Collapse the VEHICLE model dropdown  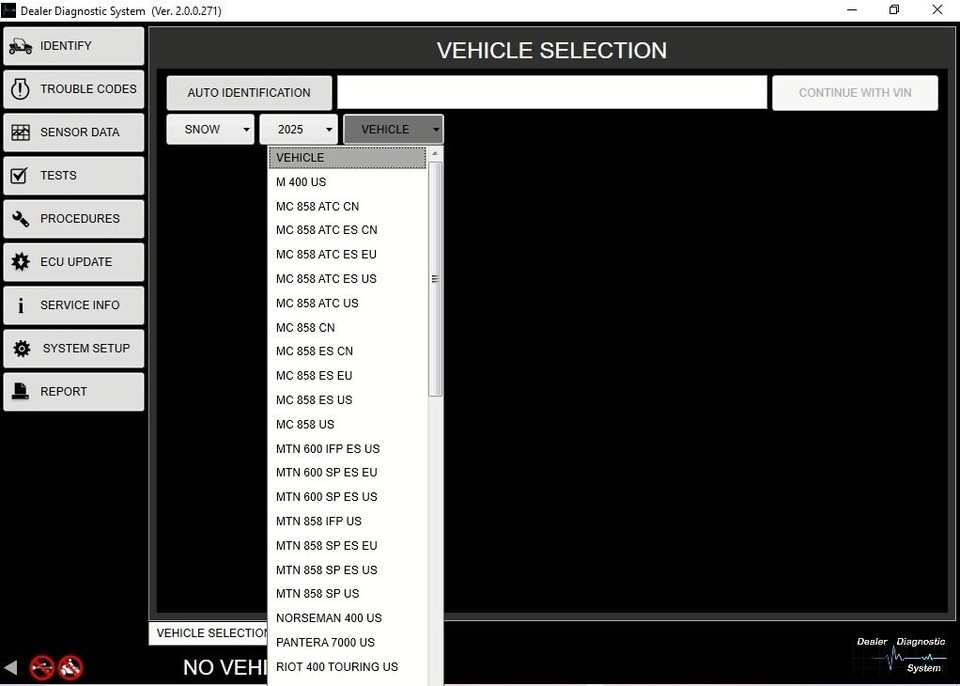(x=393, y=128)
